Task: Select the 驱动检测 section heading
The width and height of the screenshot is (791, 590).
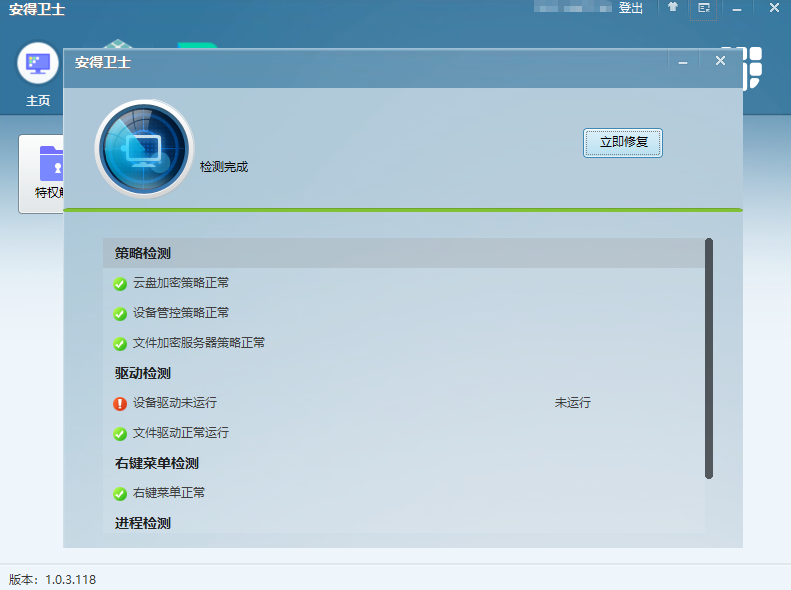Action: pos(143,373)
